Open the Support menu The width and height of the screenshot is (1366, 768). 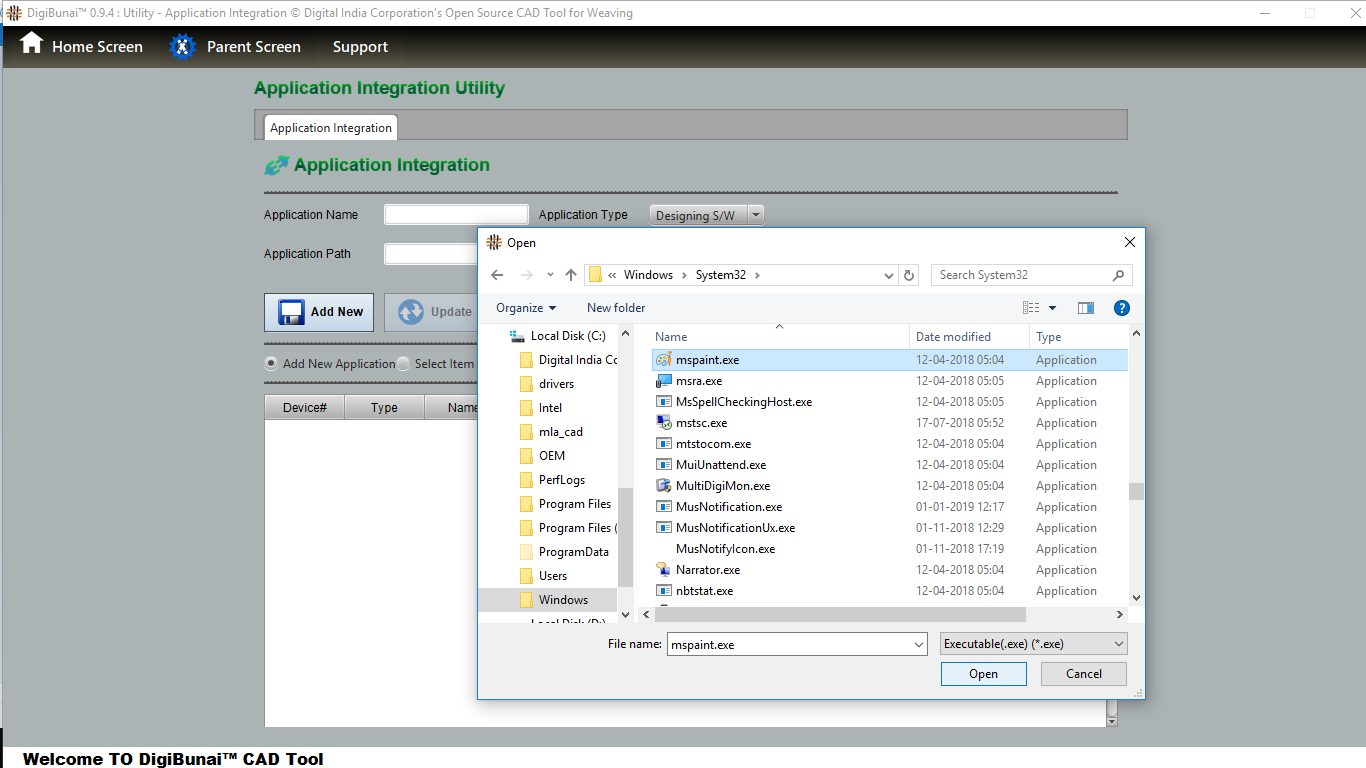coord(360,47)
